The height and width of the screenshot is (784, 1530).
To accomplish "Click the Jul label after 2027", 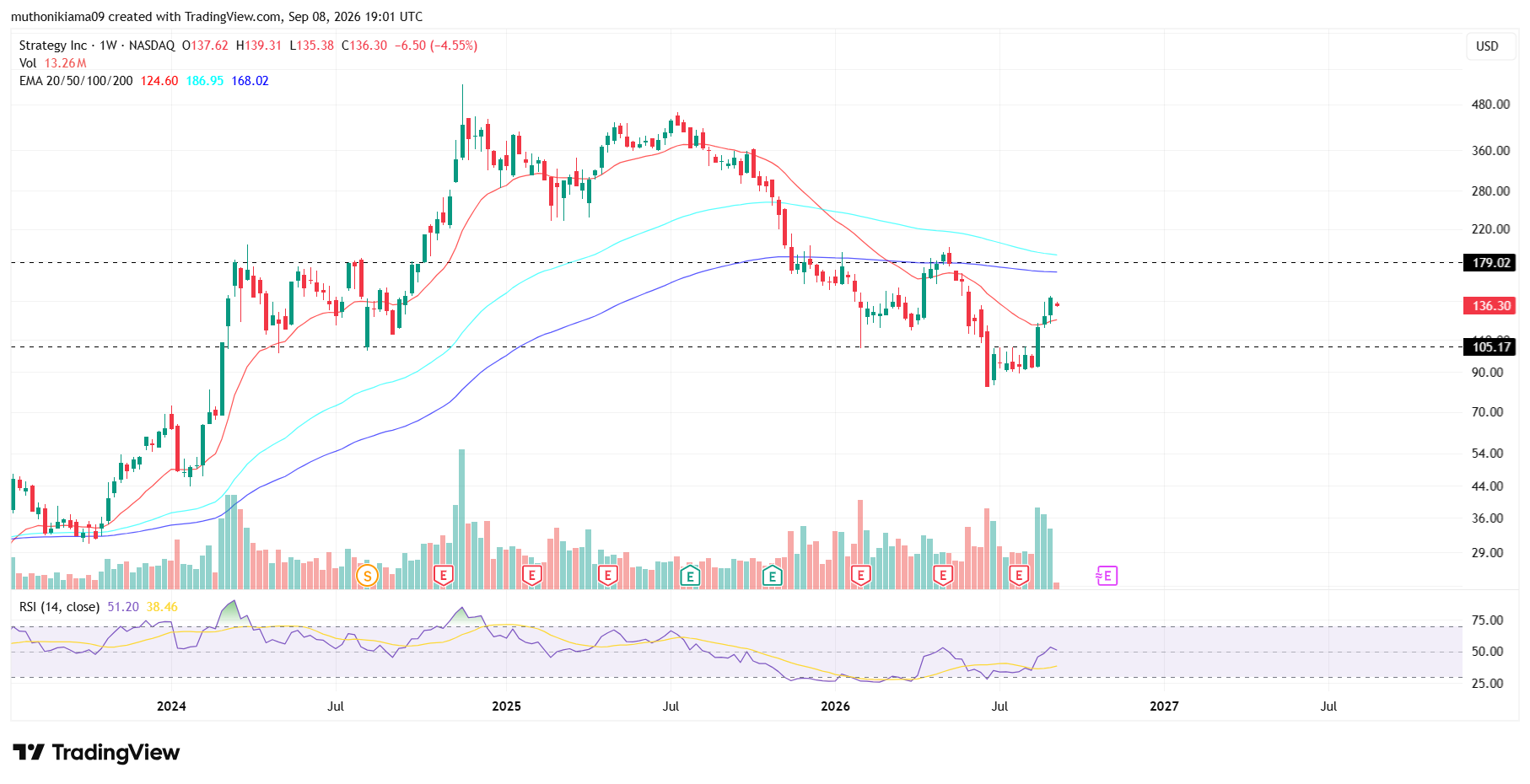I will [1328, 706].
